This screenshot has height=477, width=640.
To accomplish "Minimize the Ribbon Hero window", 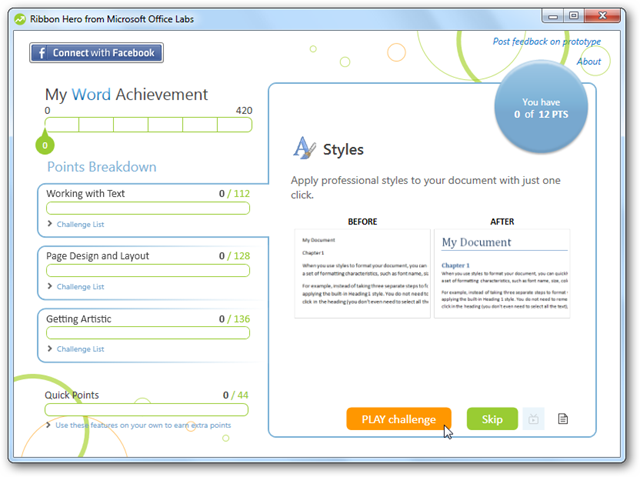I will point(553,16).
